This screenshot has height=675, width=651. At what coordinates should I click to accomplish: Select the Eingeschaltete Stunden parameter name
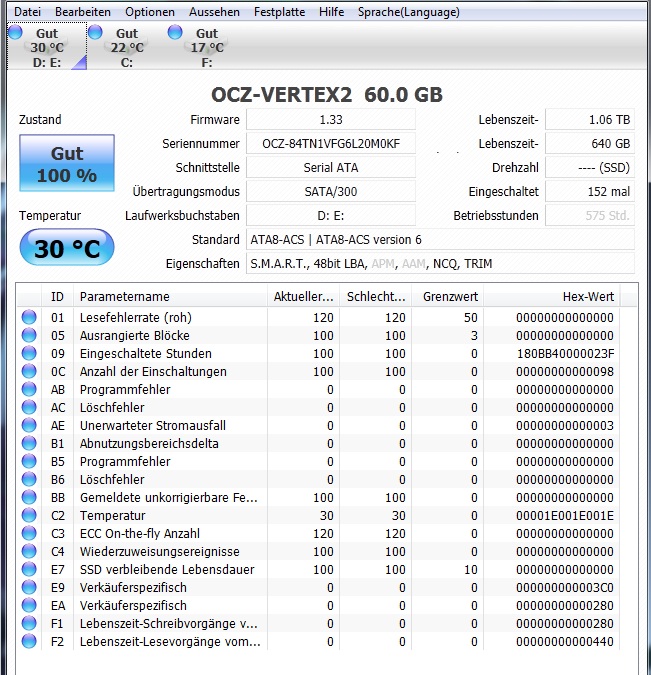click(x=146, y=353)
